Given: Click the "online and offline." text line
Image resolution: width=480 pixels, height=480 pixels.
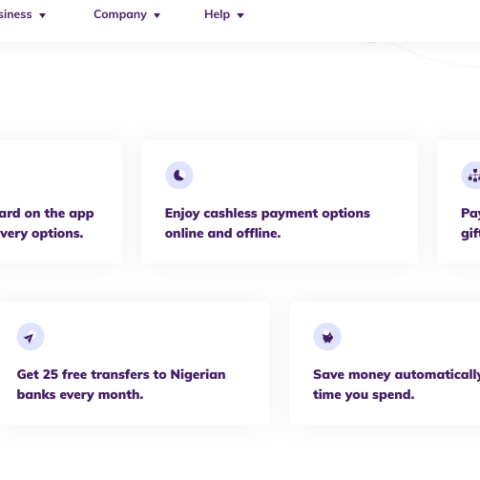Looking at the screenshot, I should [223, 233].
